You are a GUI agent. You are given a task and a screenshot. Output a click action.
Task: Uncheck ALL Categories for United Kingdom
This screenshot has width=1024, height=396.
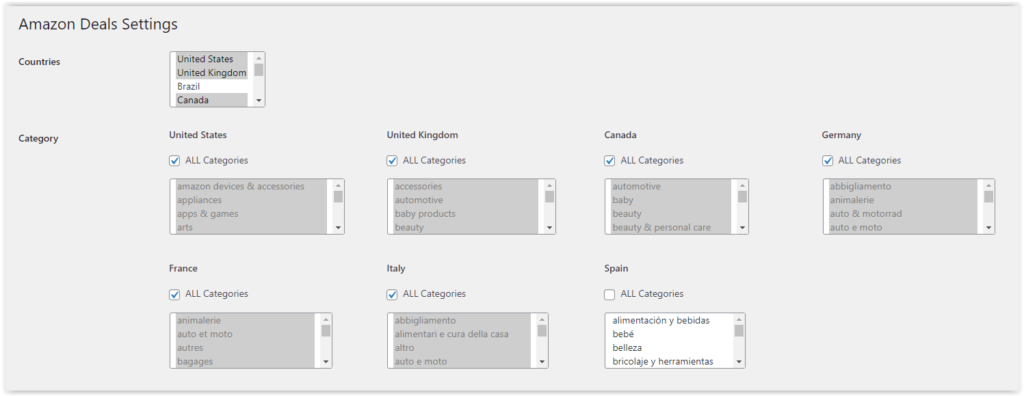392,161
